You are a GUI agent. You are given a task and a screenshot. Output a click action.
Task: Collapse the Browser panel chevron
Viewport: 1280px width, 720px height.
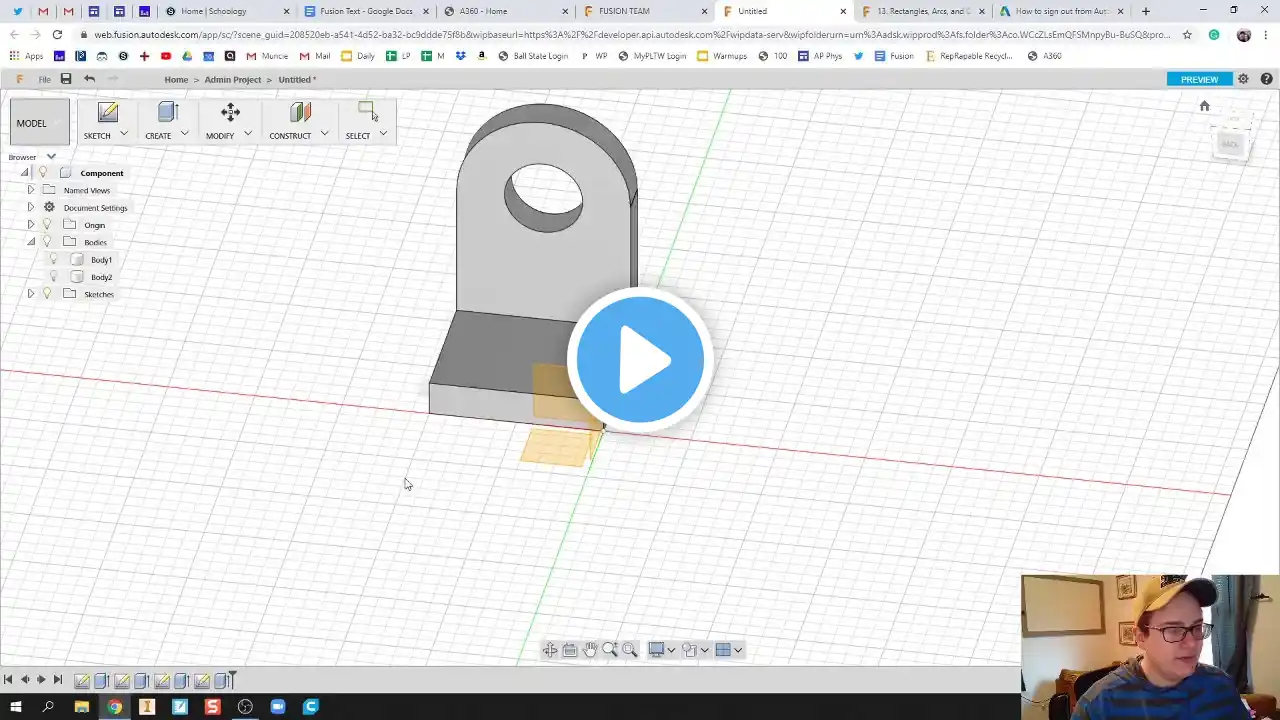pos(51,157)
